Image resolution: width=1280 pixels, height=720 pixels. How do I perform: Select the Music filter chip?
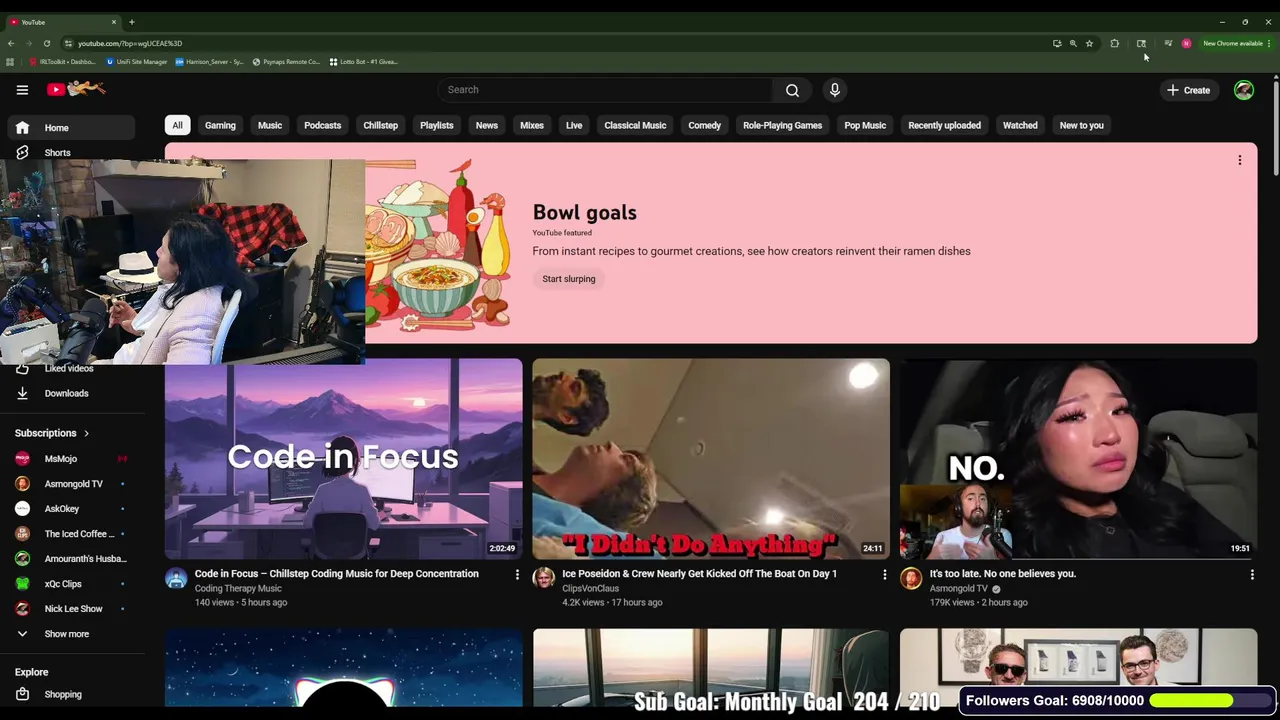(x=270, y=126)
